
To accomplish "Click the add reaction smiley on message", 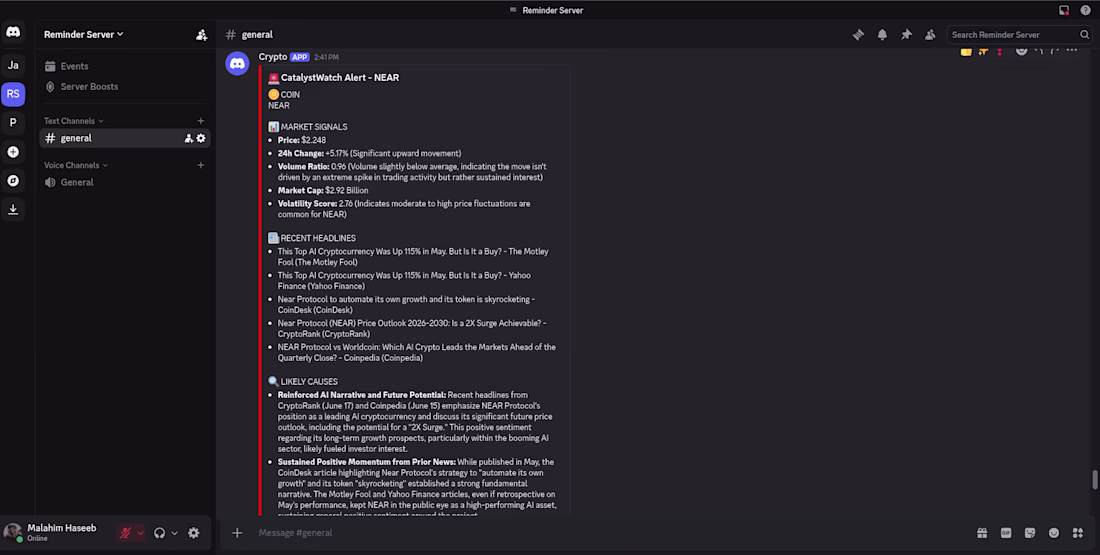I will [1021, 50].
